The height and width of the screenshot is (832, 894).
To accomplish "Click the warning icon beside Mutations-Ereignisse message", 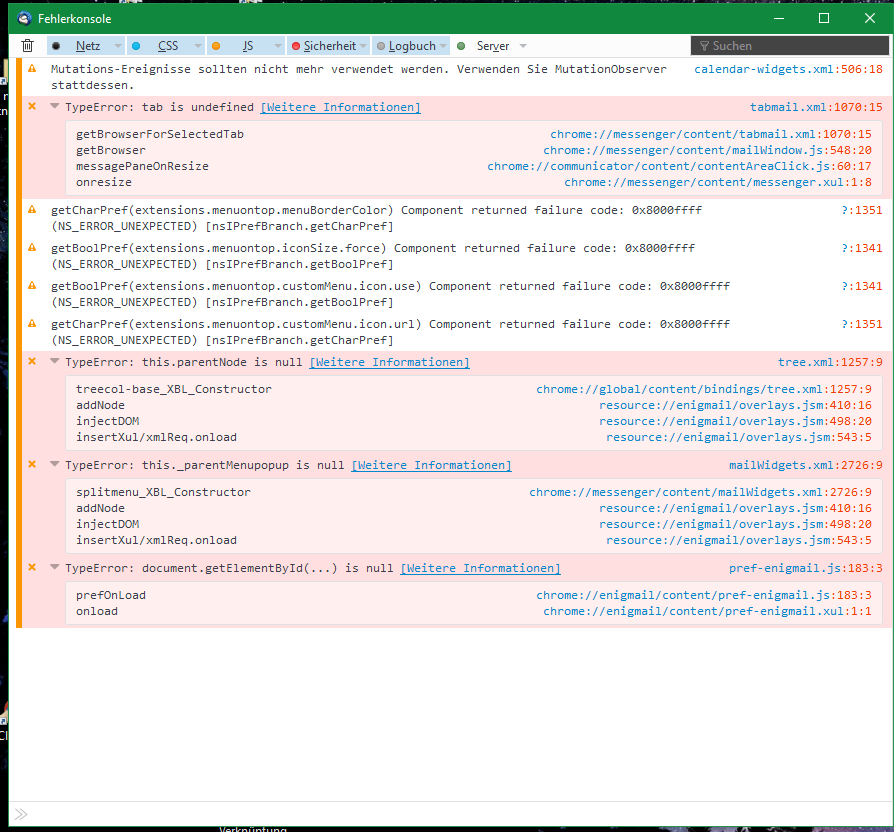I will [31, 69].
